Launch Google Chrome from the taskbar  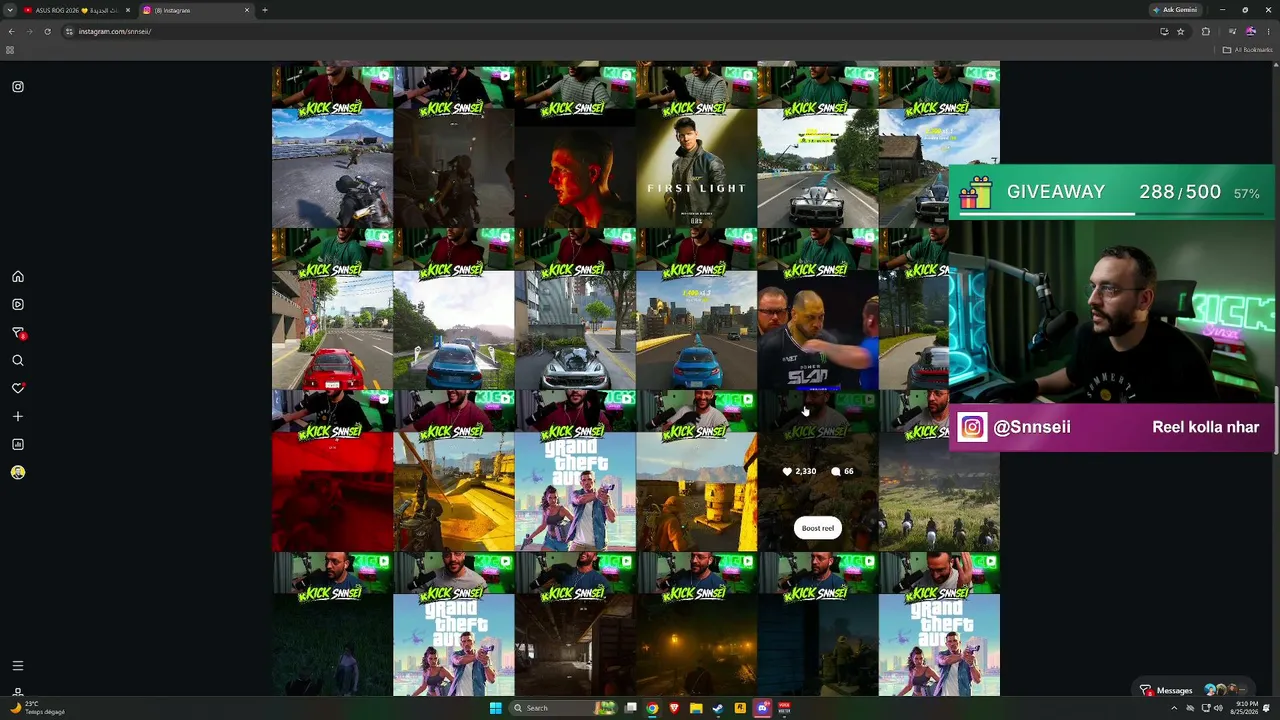pyautogui.click(x=652, y=708)
